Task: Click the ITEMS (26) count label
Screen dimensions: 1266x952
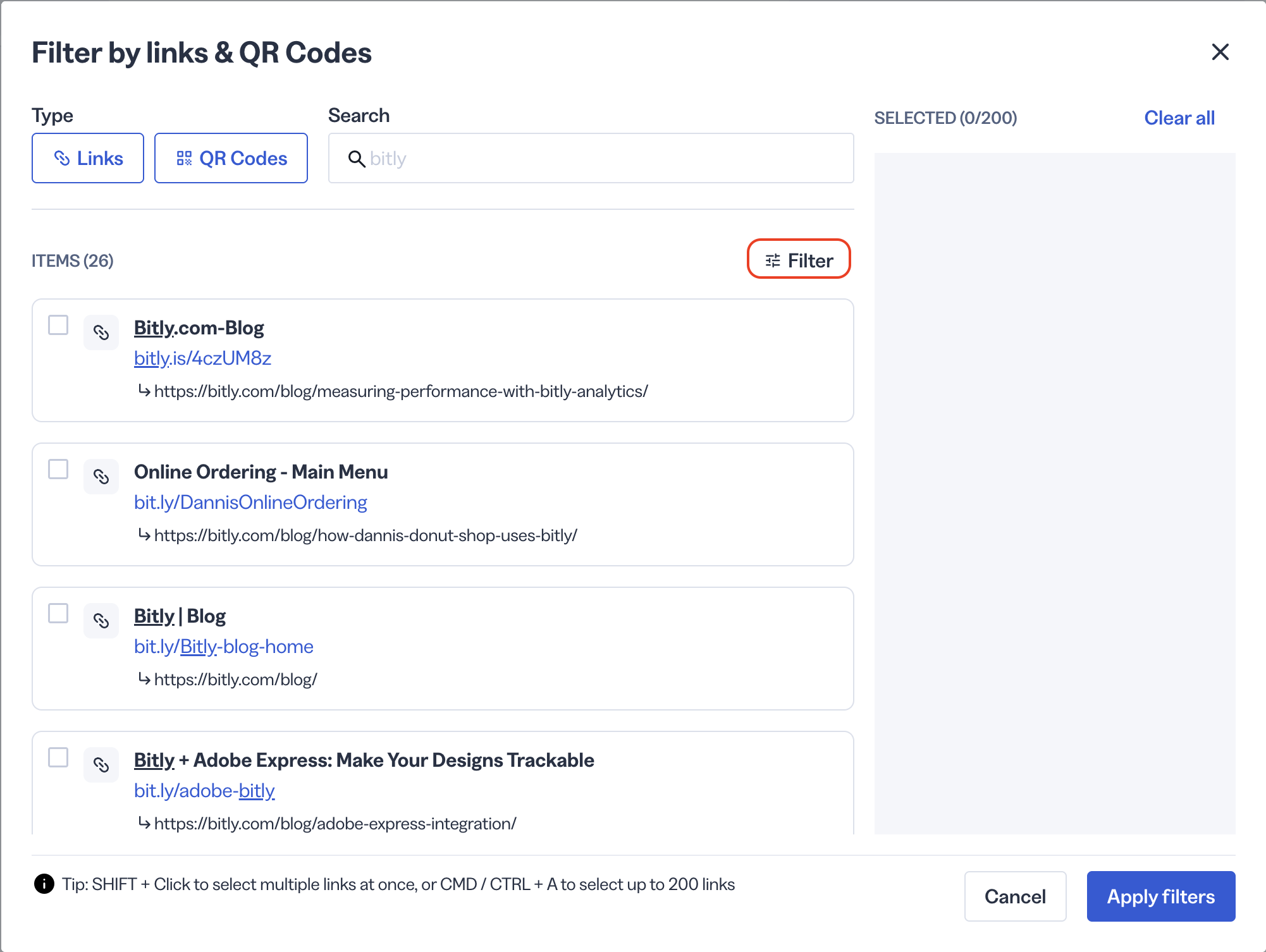Action: (73, 260)
